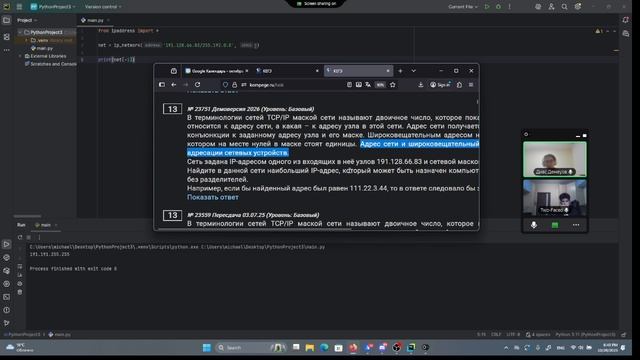Bookmark page with star icon

coord(393,85)
